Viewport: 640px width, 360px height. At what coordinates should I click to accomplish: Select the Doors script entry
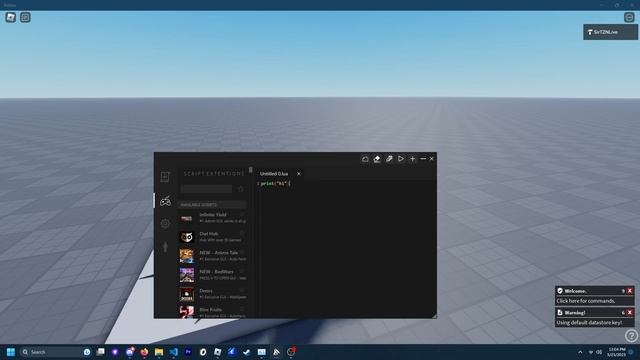(x=212, y=294)
